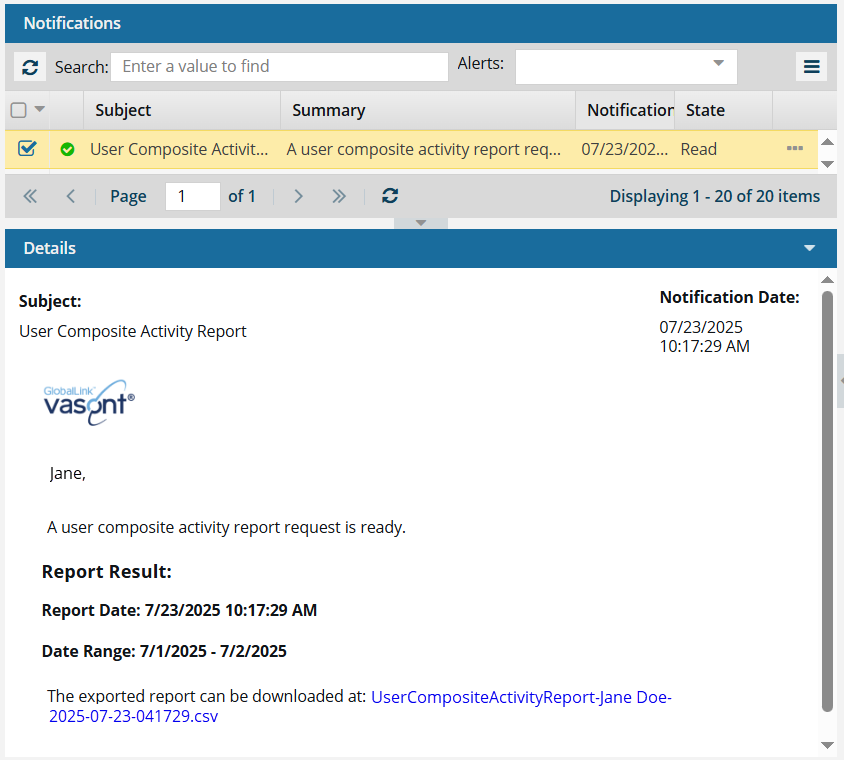Click the Details panel vertical scrollbar

click(x=827, y=500)
